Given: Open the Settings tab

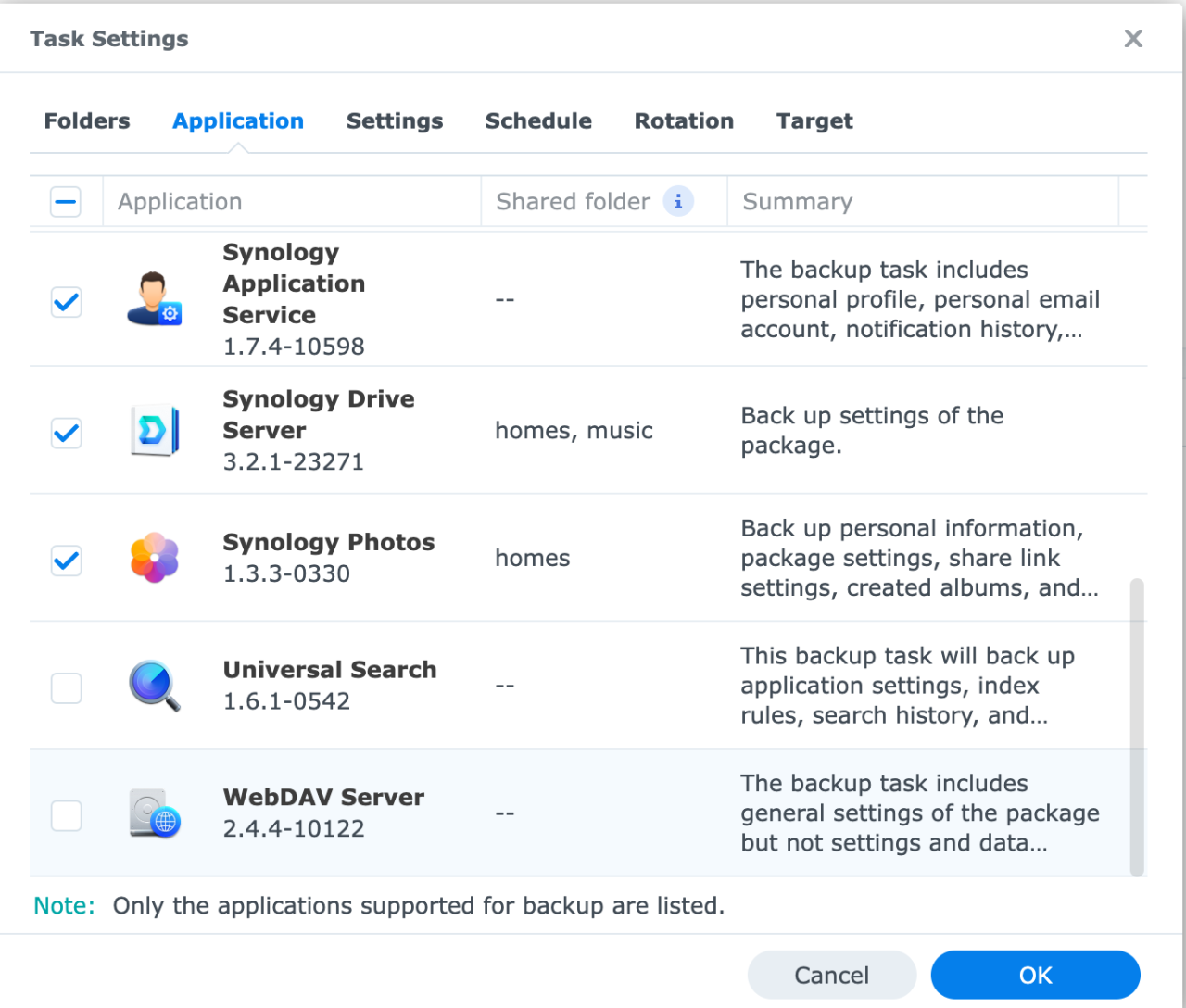Looking at the screenshot, I should coord(395,120).
